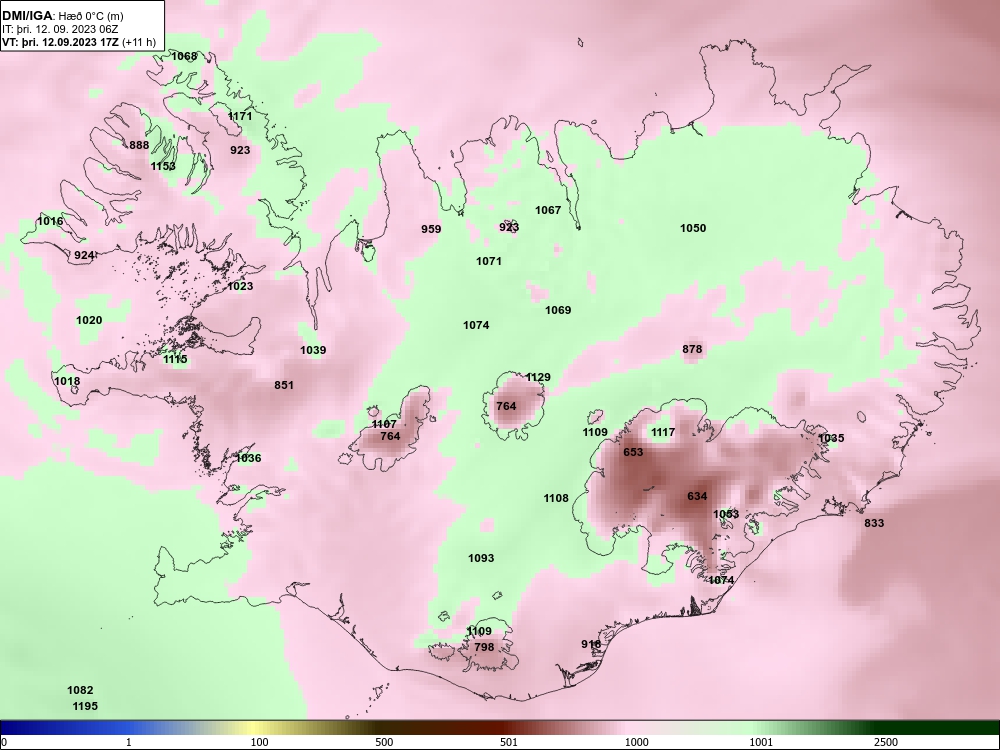Click the 1068 map value
The width and height of the screenshot is (1000, 750).
coord(184,56)
